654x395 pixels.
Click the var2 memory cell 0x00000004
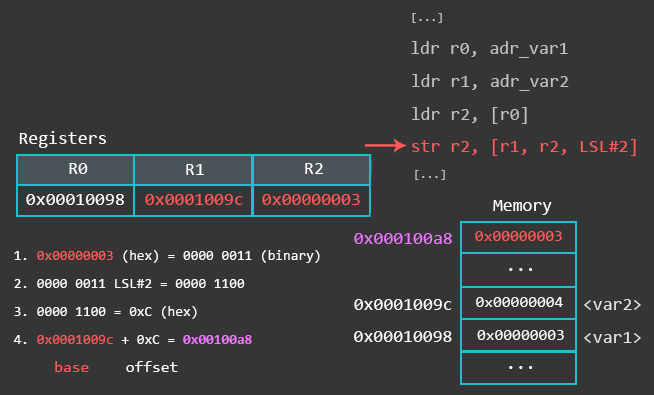(x=518, y=303)
